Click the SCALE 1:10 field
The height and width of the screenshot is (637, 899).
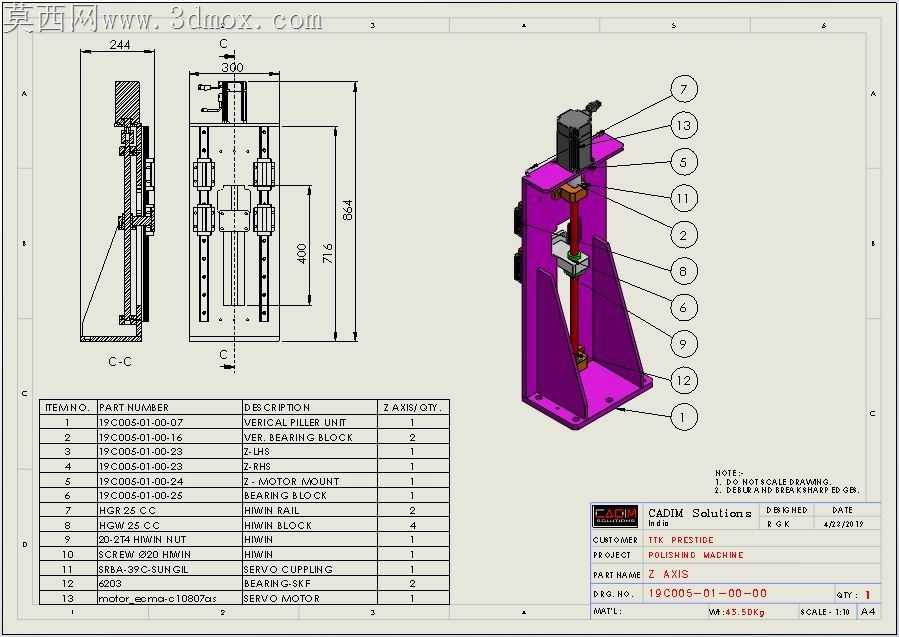[x=824, y=612]
